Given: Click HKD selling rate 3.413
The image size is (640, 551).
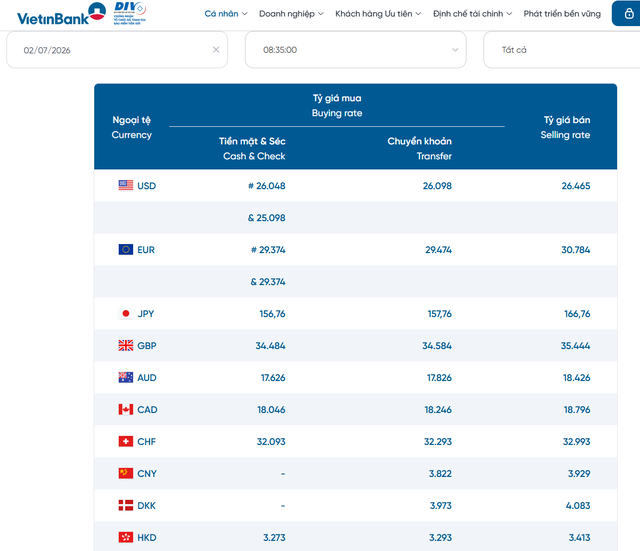Looking at the screenshot, I should pos(580,538).
